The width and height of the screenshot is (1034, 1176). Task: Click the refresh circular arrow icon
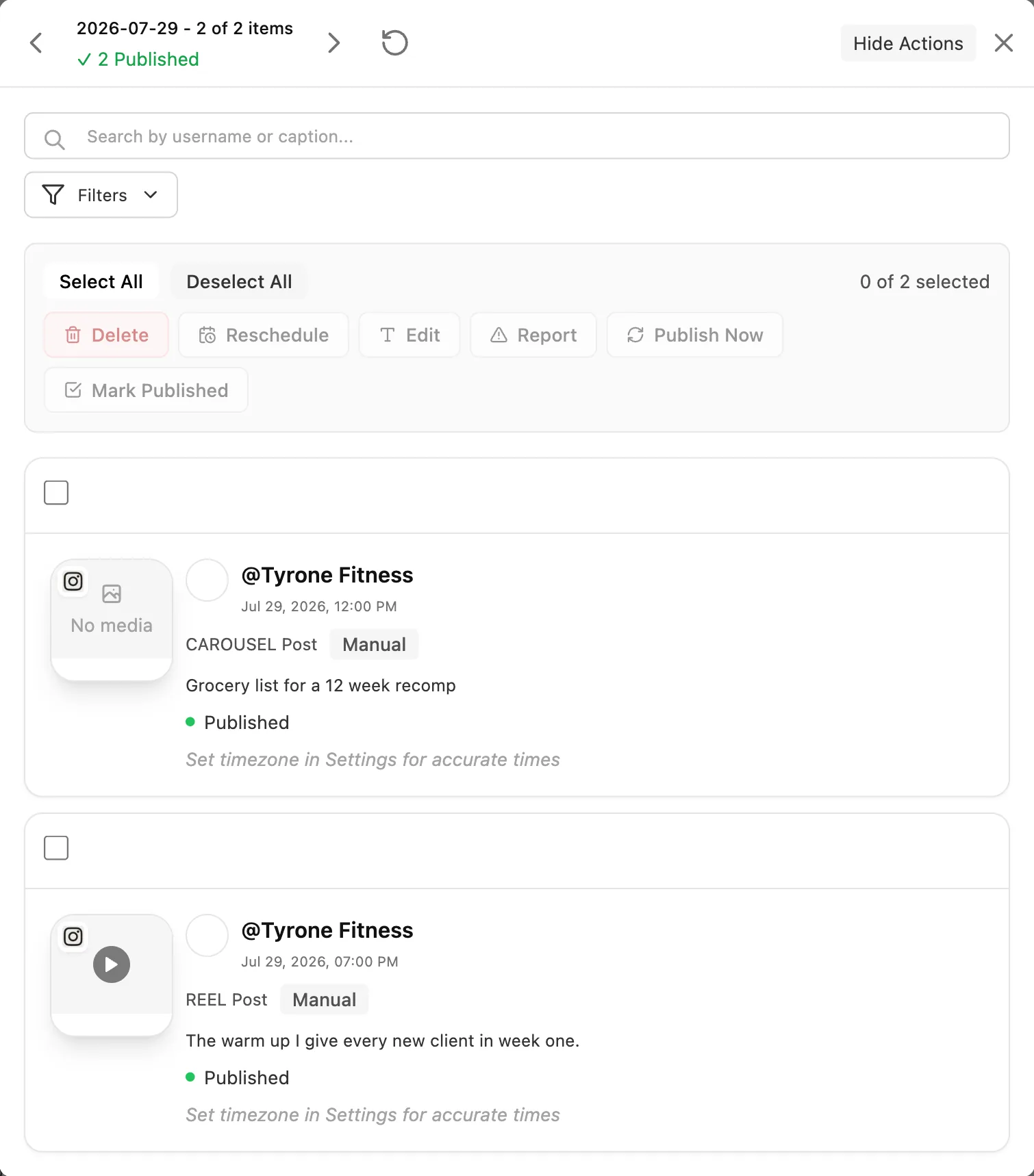pyautogui.click(x=394, y=43)
